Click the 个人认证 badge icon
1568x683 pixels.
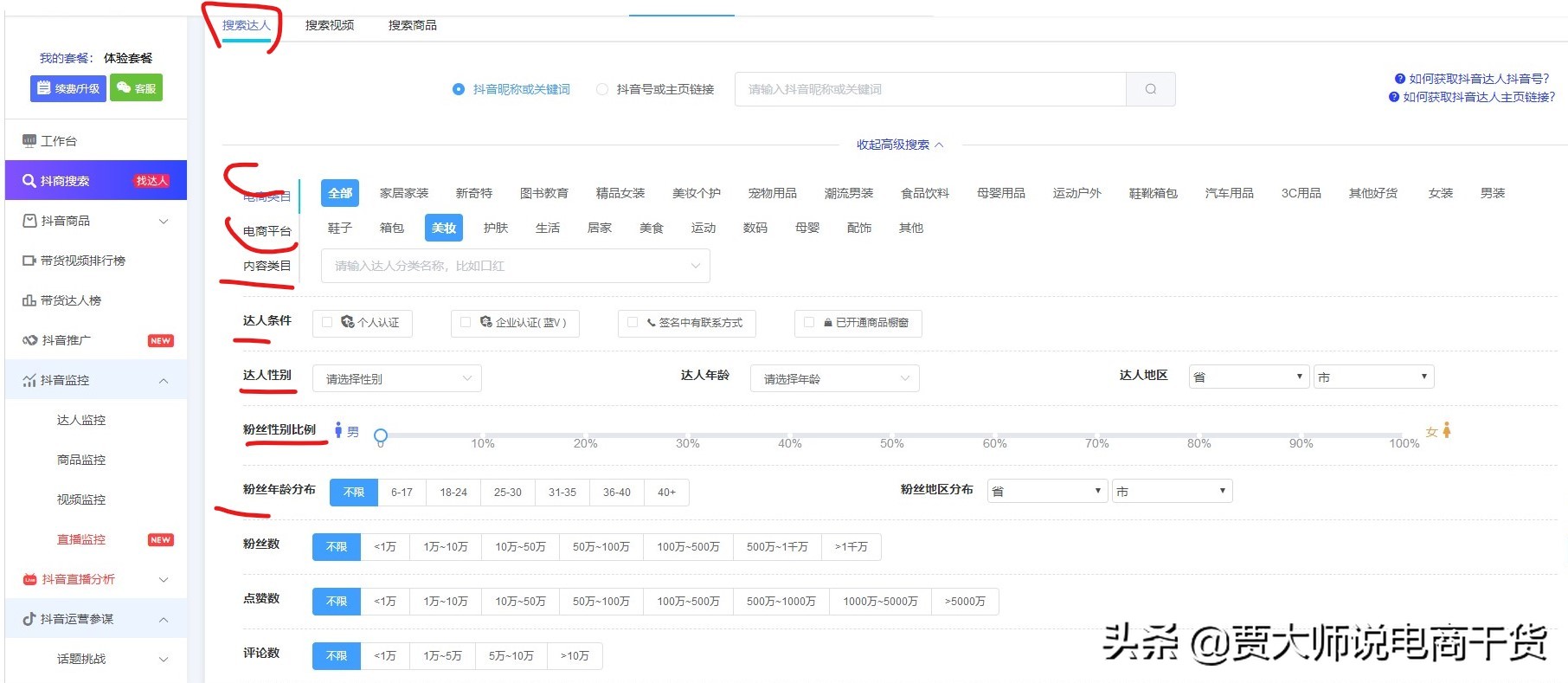(347, 322)
